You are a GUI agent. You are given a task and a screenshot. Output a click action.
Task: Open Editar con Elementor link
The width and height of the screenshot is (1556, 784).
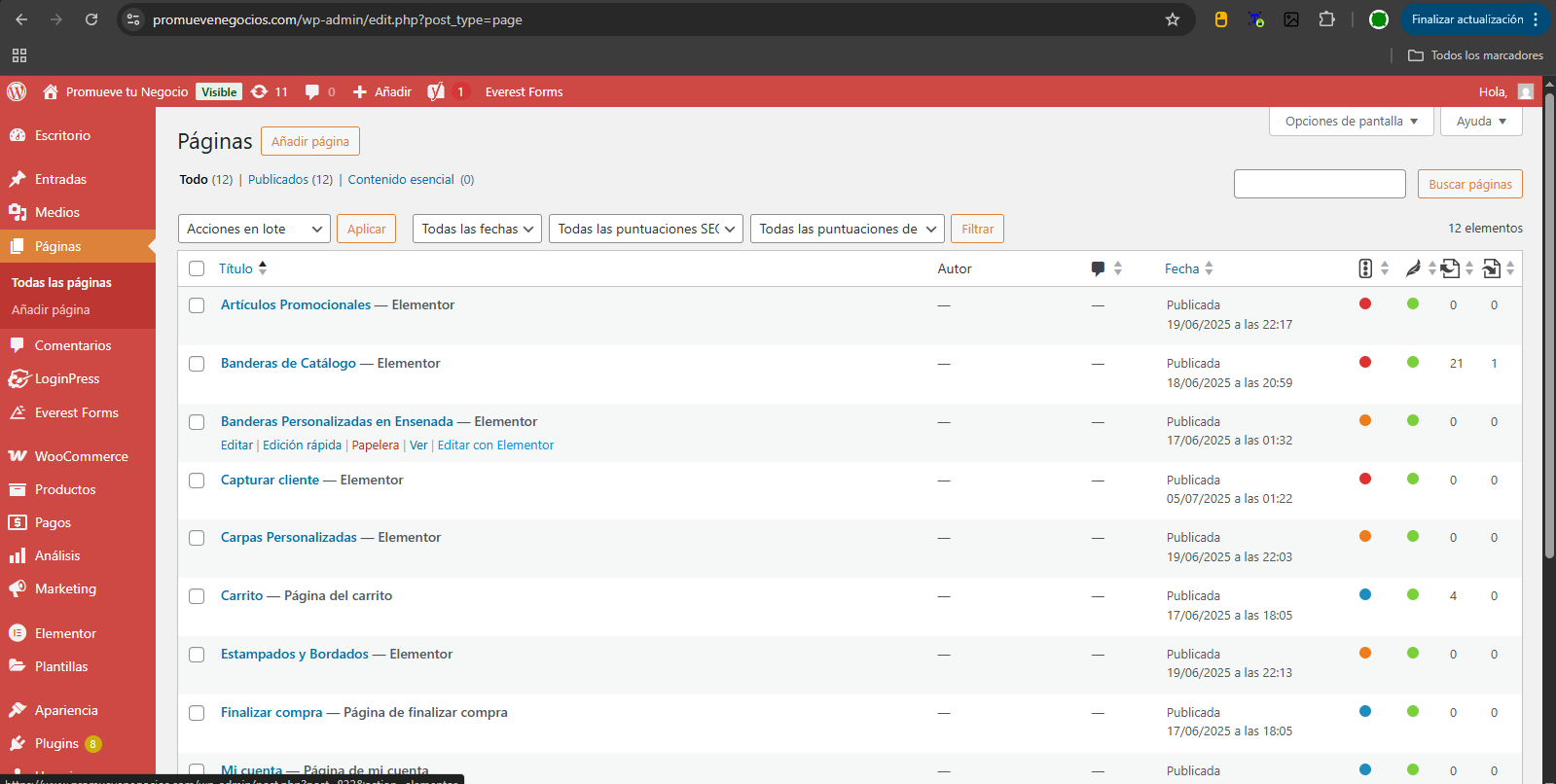495,445
